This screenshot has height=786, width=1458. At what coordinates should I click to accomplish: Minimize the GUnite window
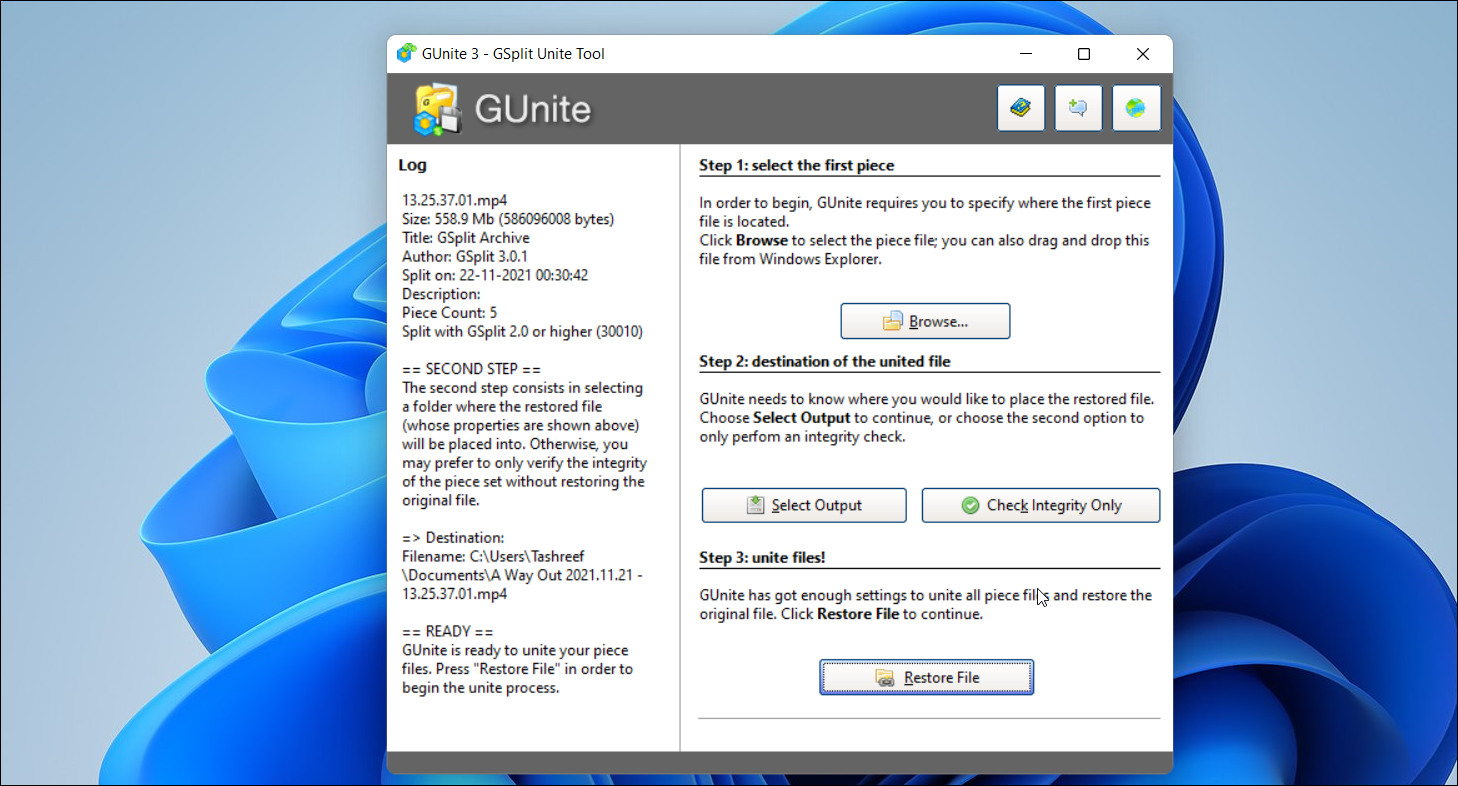(1026, 54)
